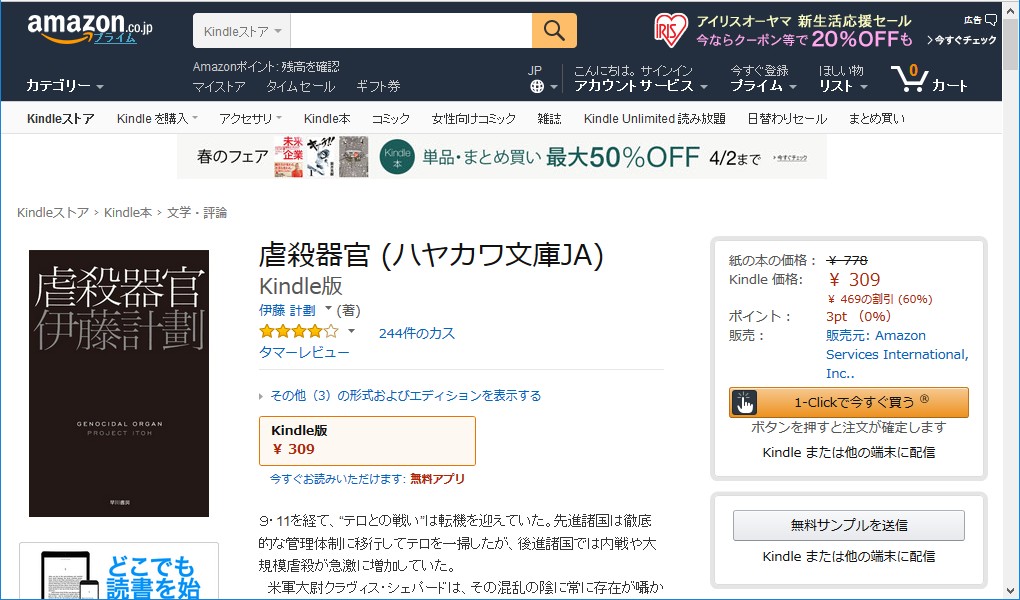Open Kindle Unlimited 読み放題 menu item

pos(653,117)
